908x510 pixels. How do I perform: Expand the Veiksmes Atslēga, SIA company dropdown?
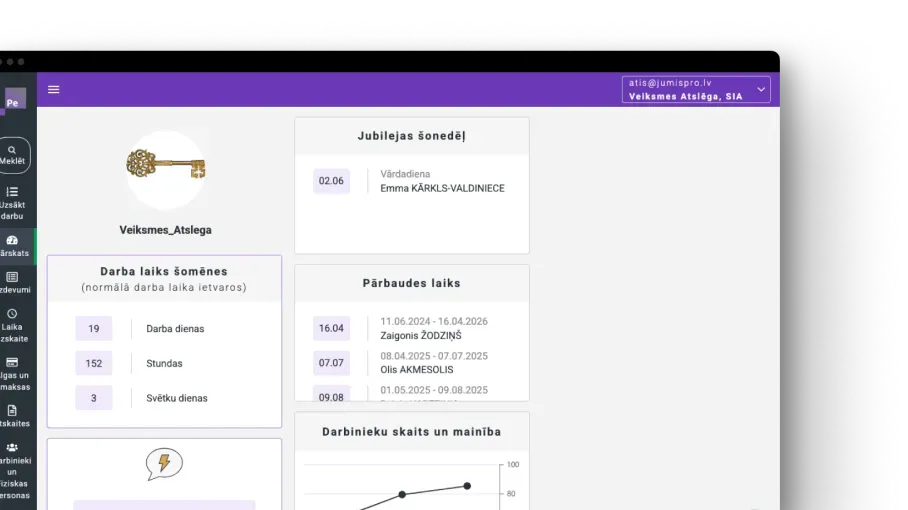click(x=696, y=90)
